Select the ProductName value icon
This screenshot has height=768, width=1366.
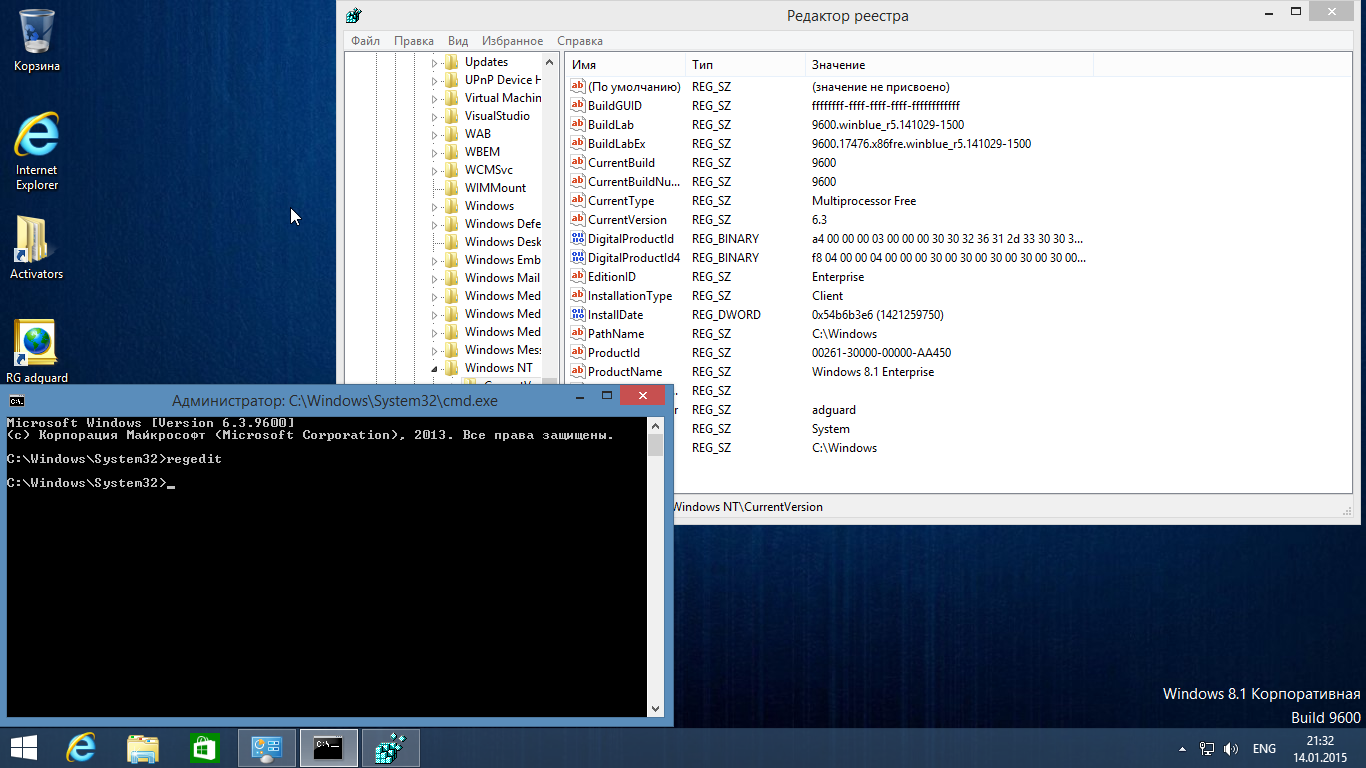pyautogui.click(x=577, y=371)
